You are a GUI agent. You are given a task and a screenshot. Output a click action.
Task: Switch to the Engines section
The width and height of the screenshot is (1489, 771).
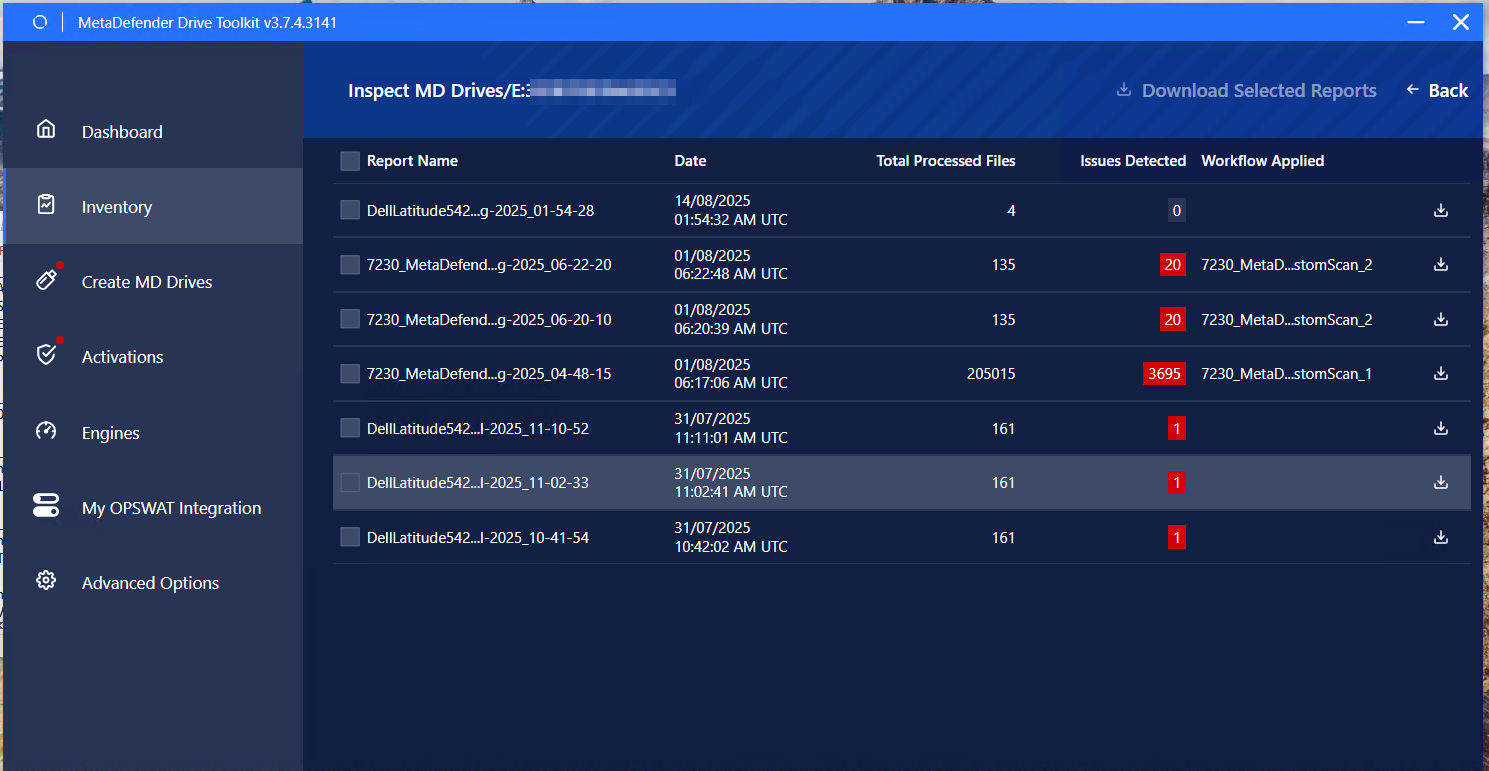pos(153,433)
